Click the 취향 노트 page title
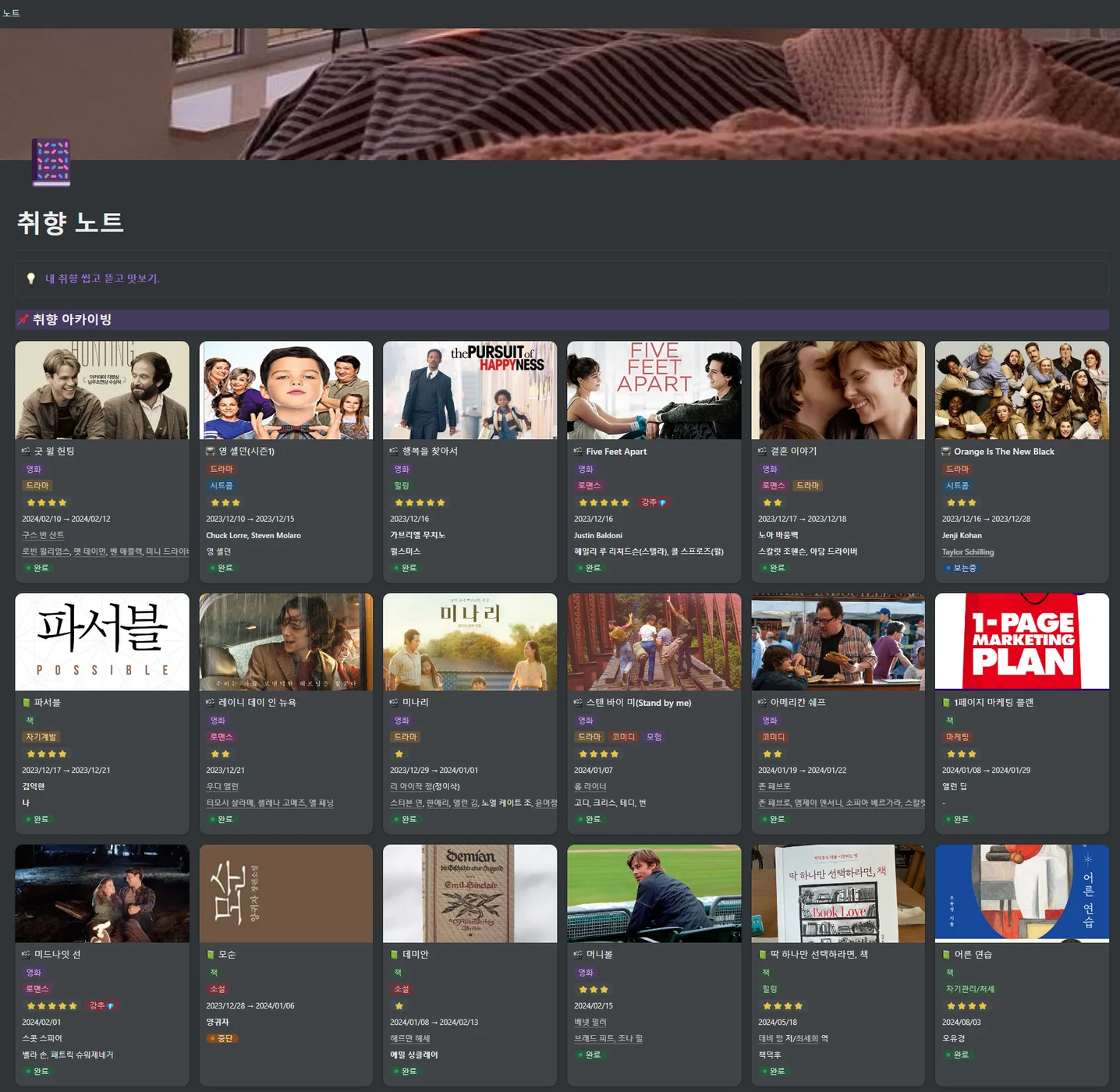Image resolution: width=1120 pixels, height=1092 pixels. pos(70,222)
